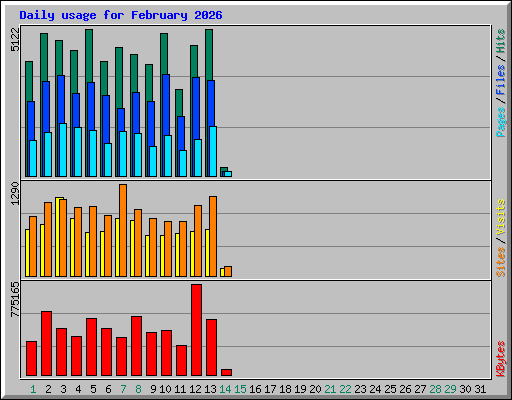This screenshot has height=400, width=512.
Task: Click day 8 on the x-axis
Action: coord(138,389)
